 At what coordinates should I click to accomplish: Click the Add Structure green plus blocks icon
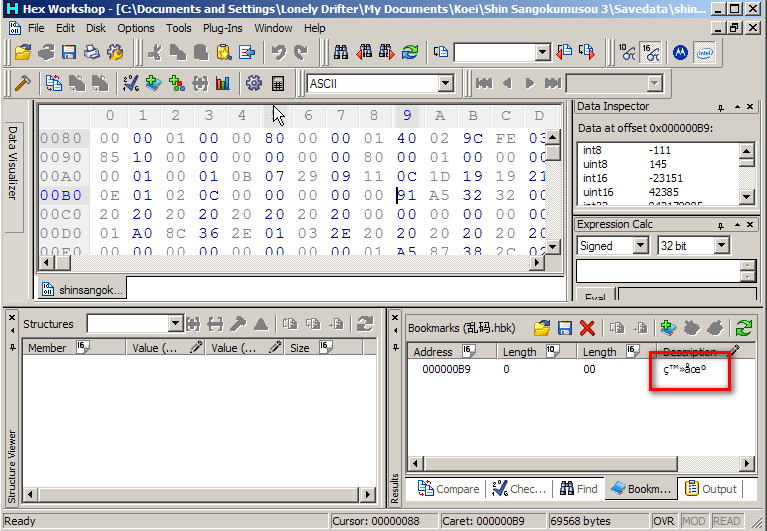[x=177, y=84]
